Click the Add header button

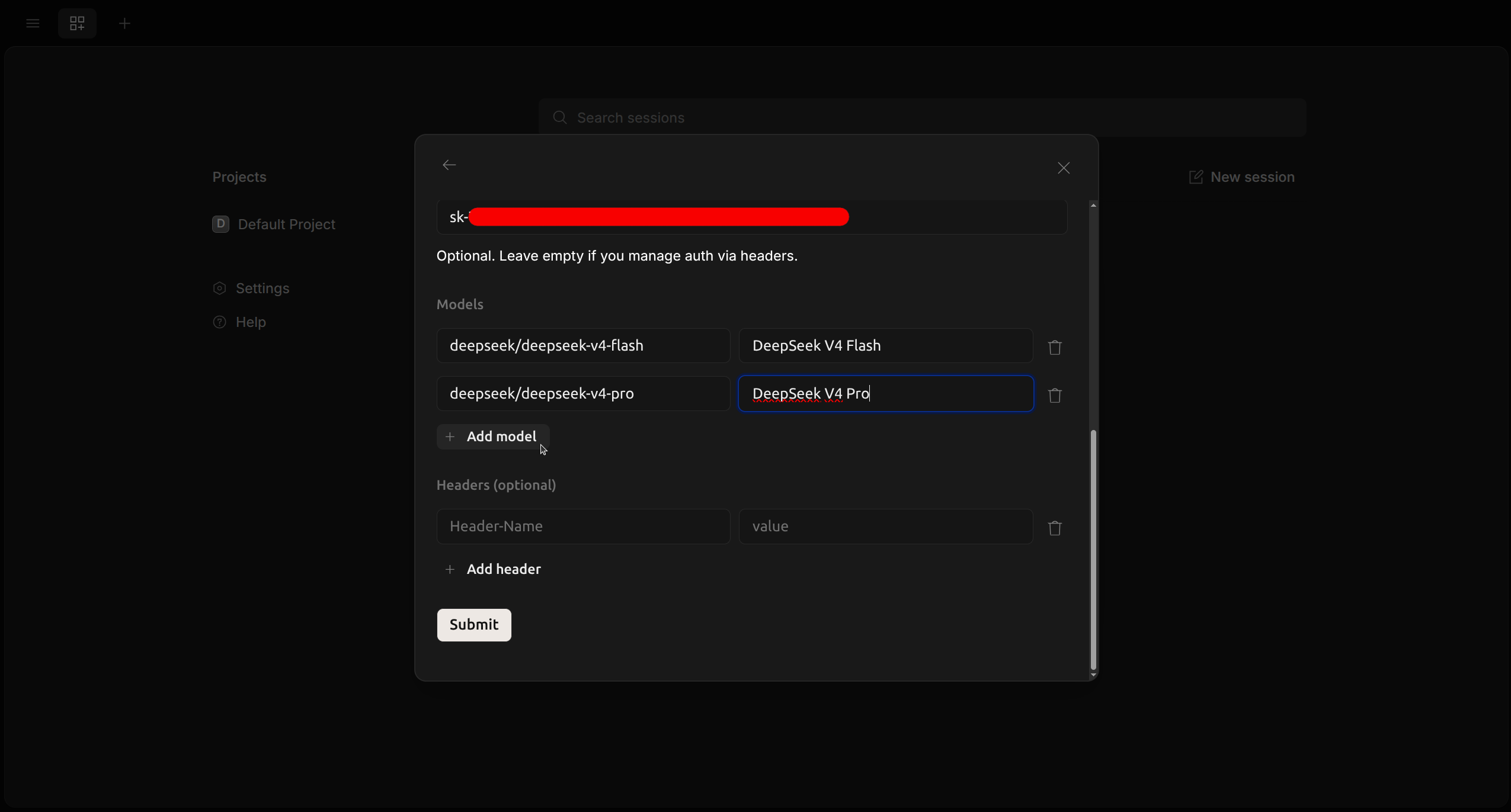pyautogui.click(x=493, y=569)
